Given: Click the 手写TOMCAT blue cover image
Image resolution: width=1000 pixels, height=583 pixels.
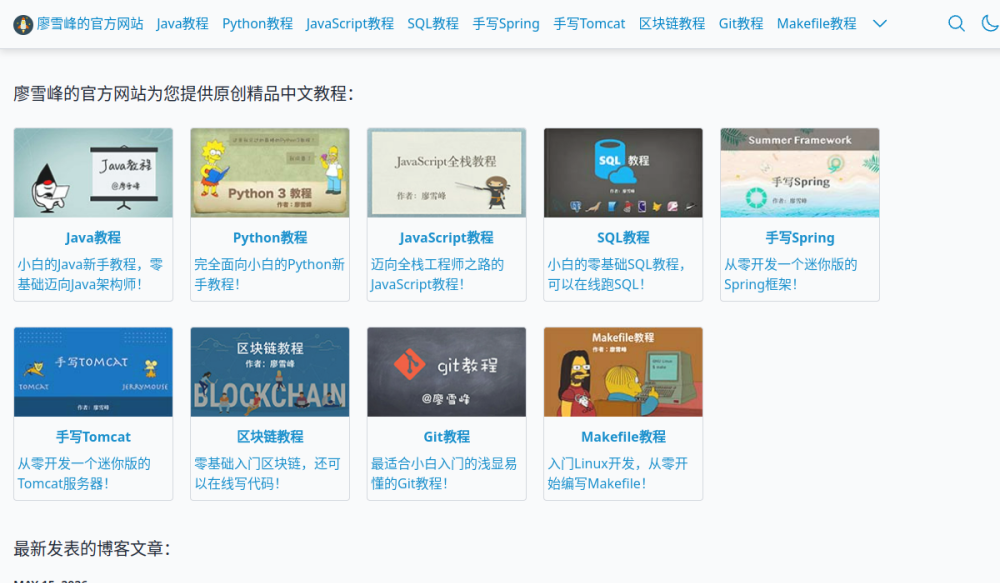Looking at the screenshot, I should click(93, 372).
